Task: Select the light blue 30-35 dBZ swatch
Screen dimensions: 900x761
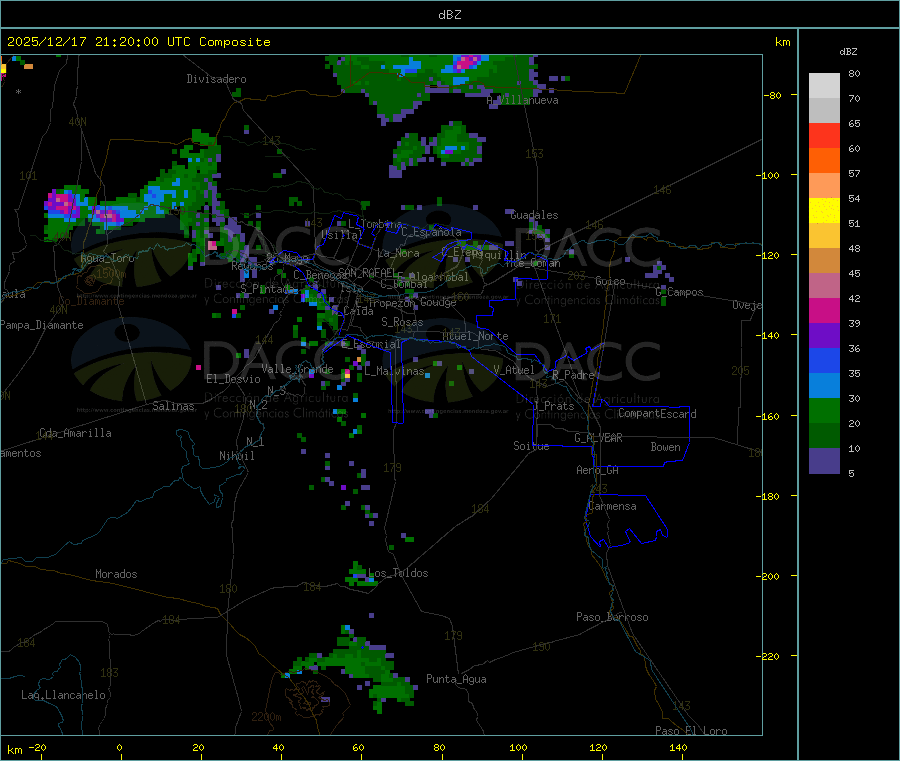Action: 824,386
